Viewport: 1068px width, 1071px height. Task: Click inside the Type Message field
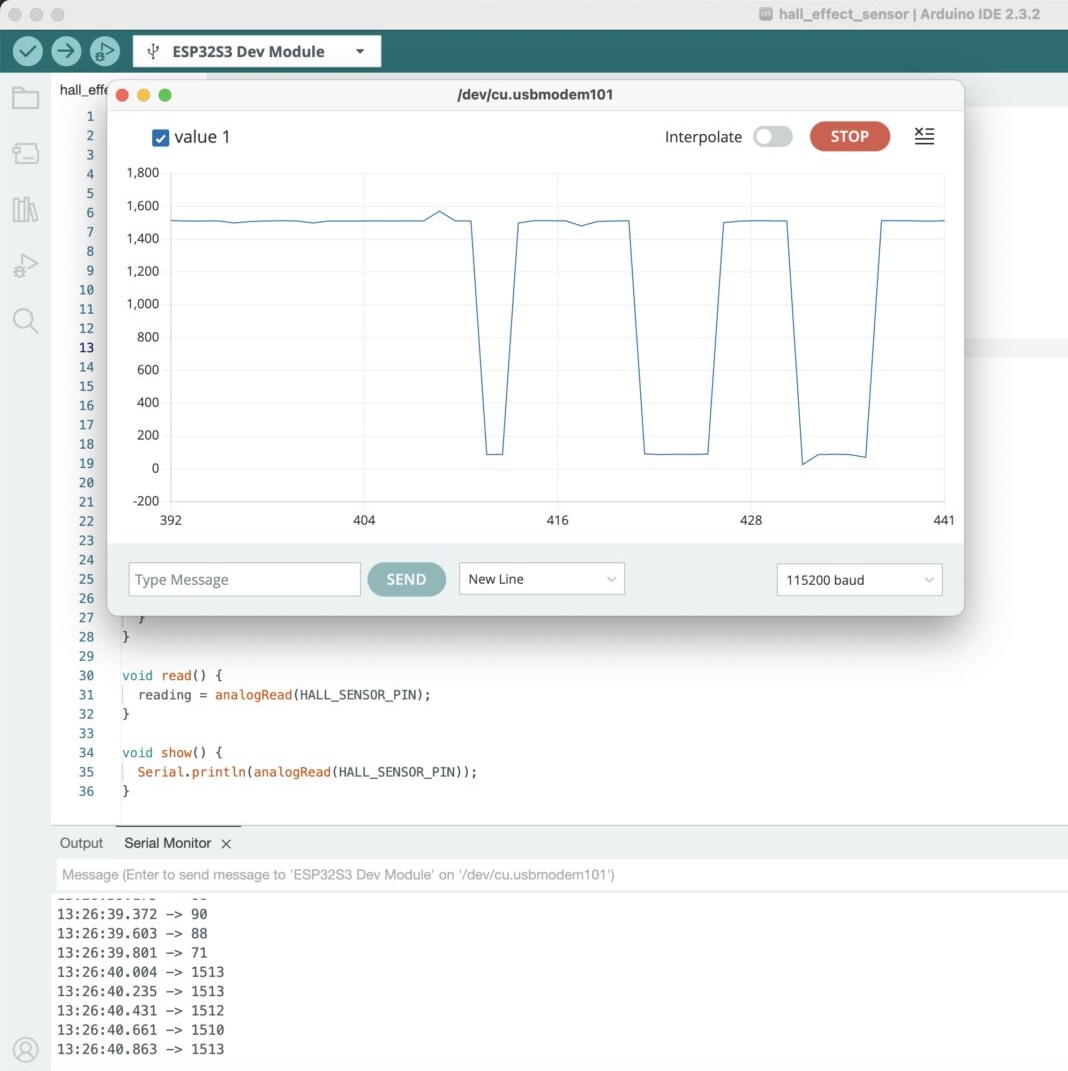click(244, 578)
